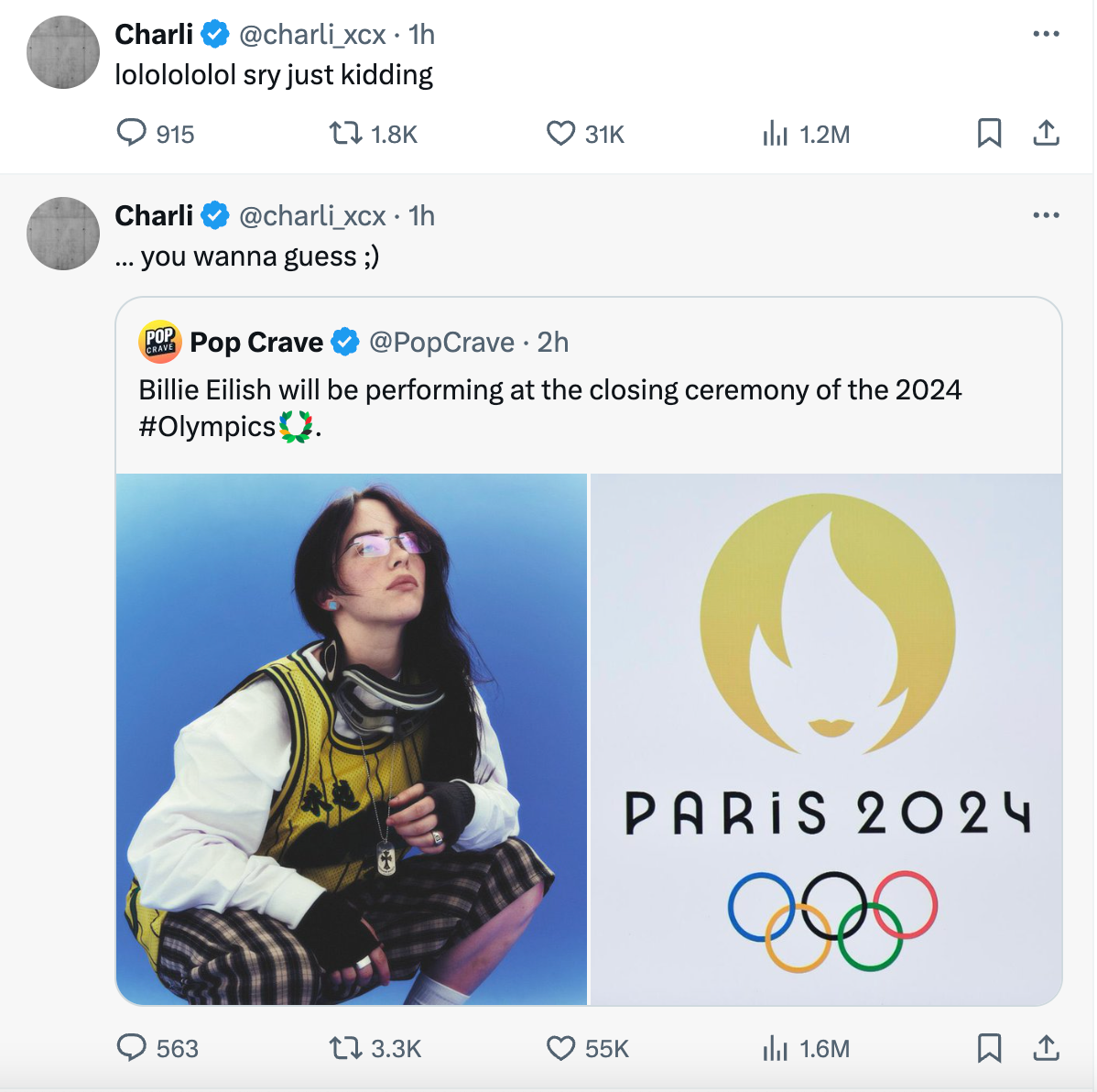Share the 'just kidding' tweet
This screenshot has width=1097, height=1092.
tap(1046, 134)
